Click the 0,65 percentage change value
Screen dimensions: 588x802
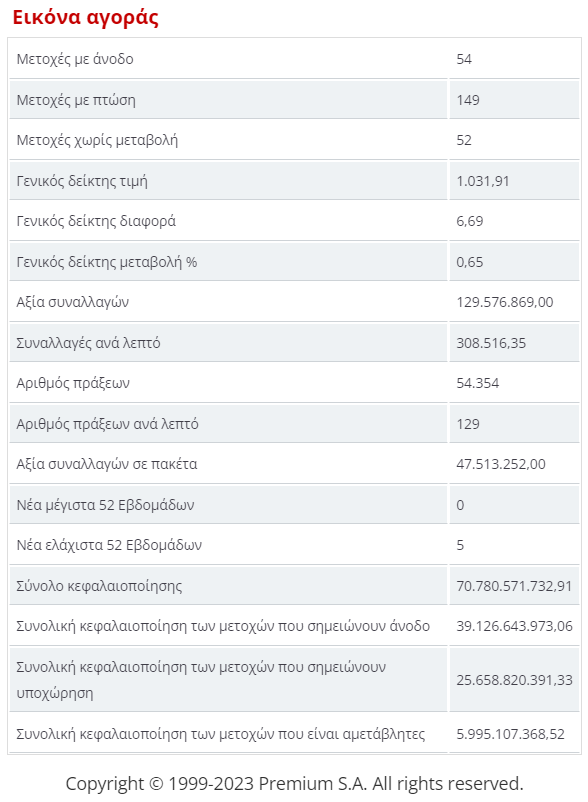(469, 262)
